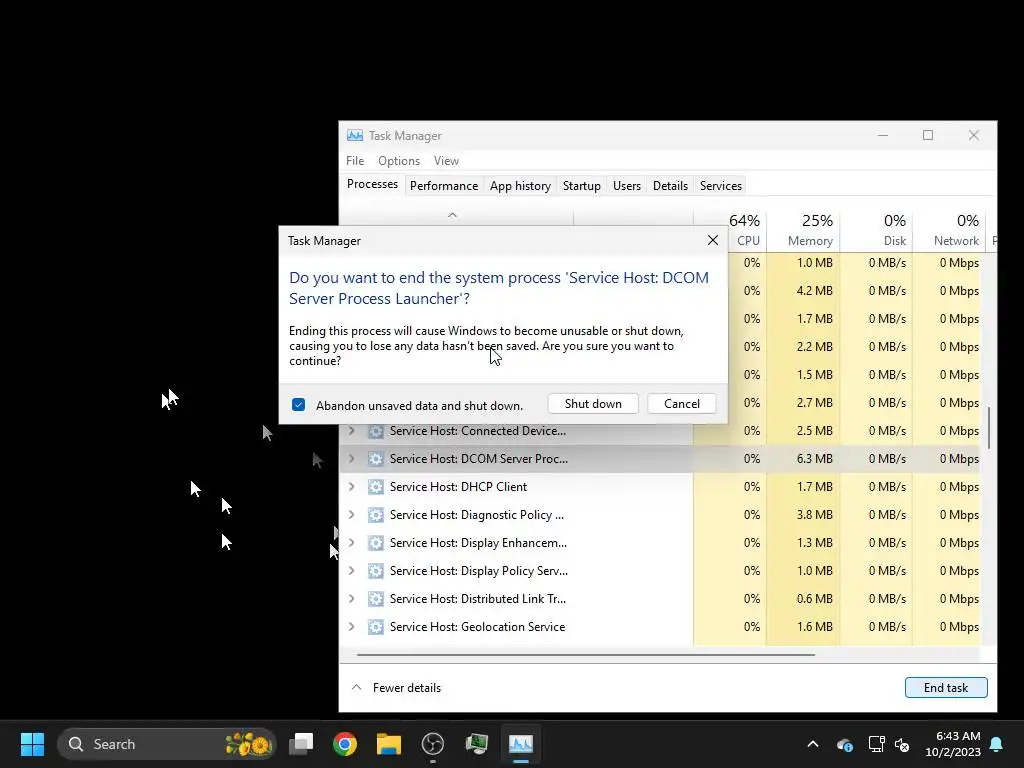
Task: Switch to the Performance tab
Action: tap(444, 186)
